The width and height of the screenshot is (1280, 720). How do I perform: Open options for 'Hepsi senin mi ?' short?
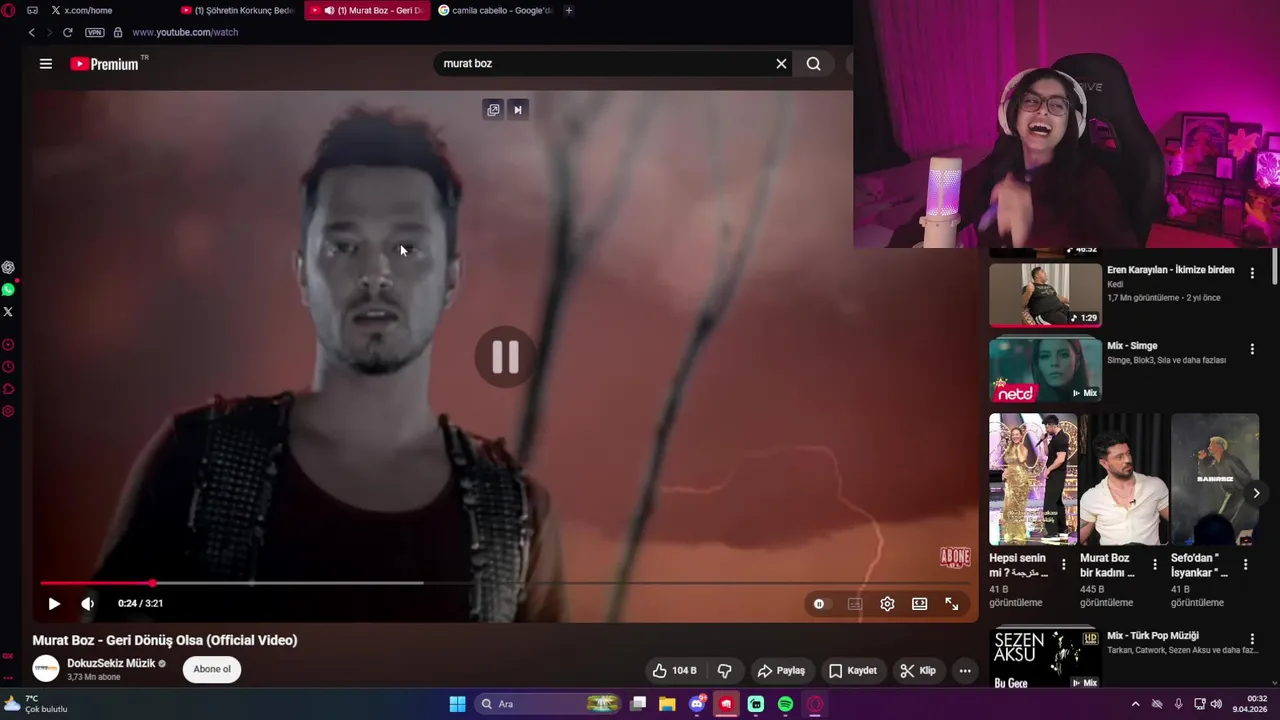coord(1063,565)
